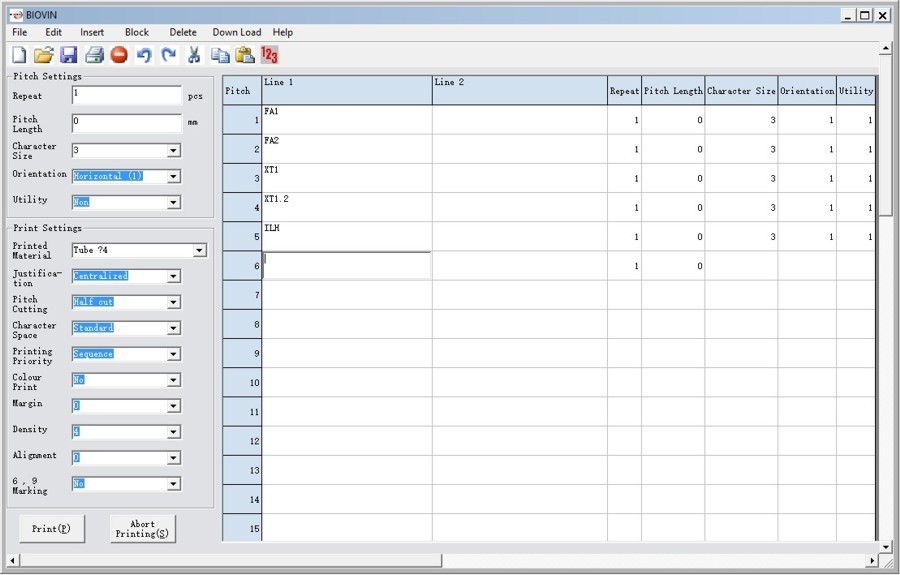
Task: Click the Line 2 column header
Action: click(x=520, y=90)
